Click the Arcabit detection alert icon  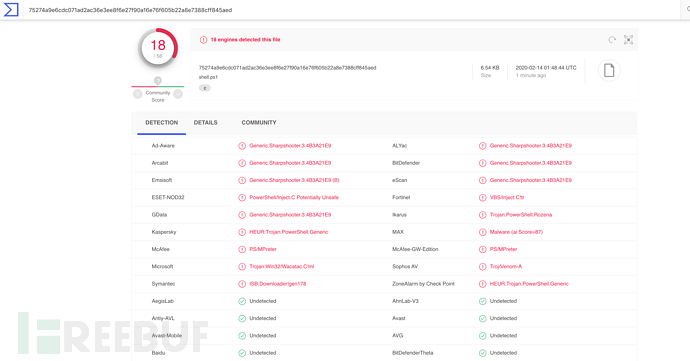242,163
